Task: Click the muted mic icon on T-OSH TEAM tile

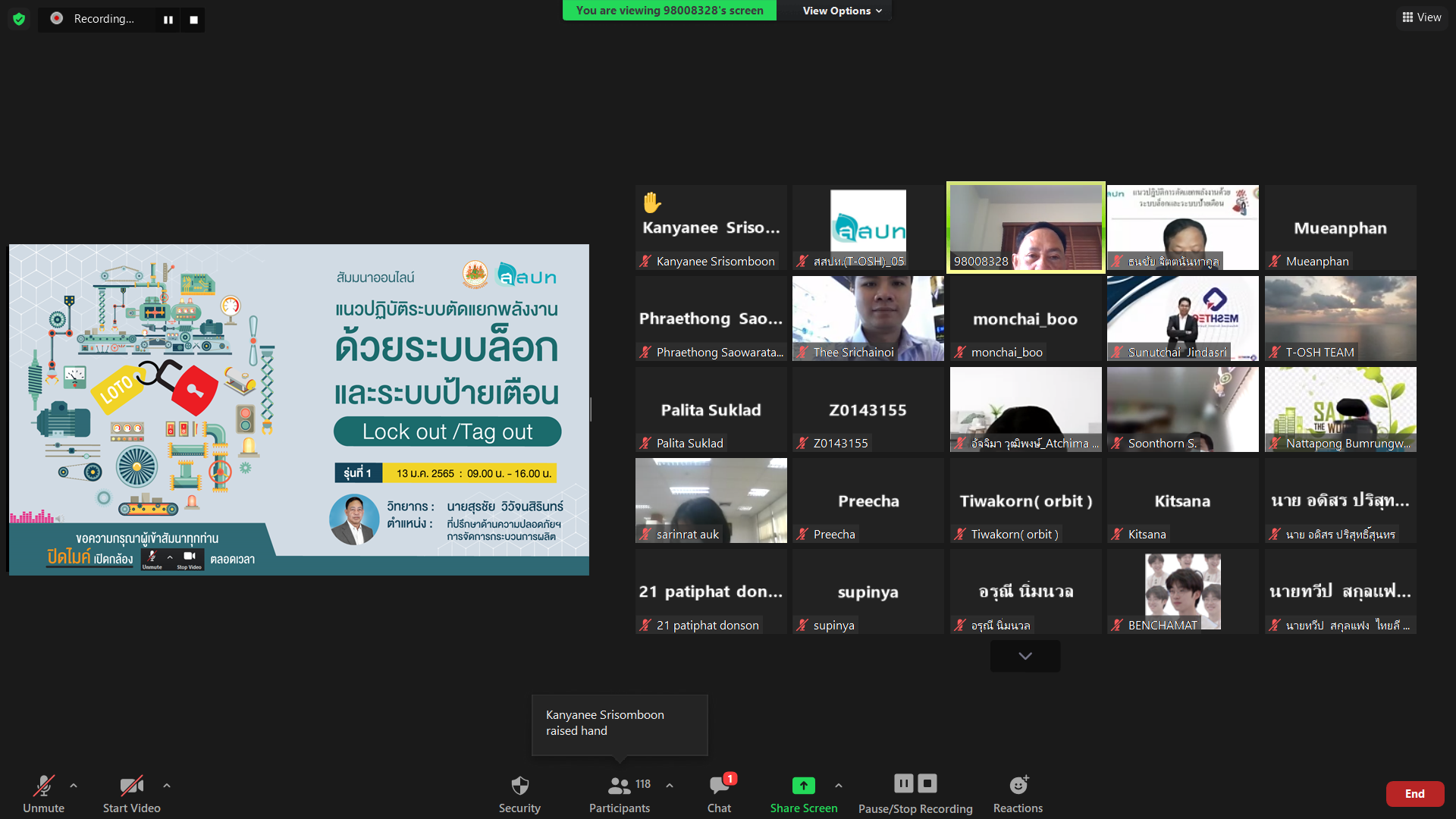Action: pyautogui.click(x=1275, y=352)
